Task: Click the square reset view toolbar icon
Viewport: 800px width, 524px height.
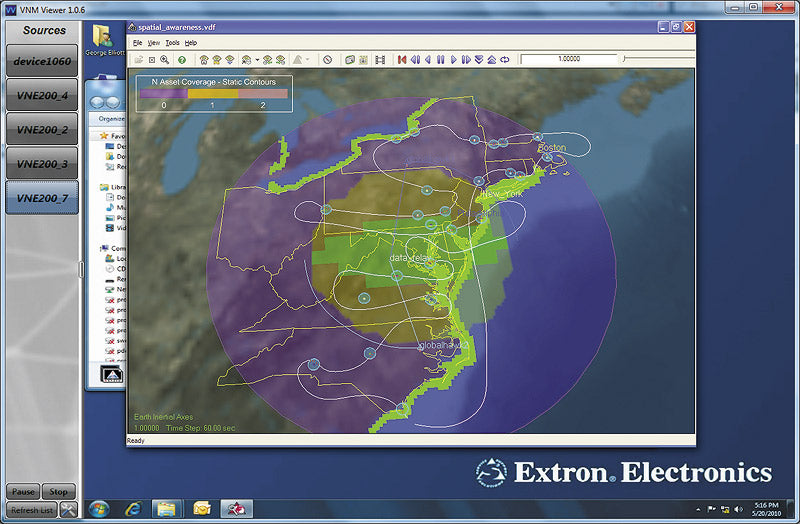Action: (152, 60)
